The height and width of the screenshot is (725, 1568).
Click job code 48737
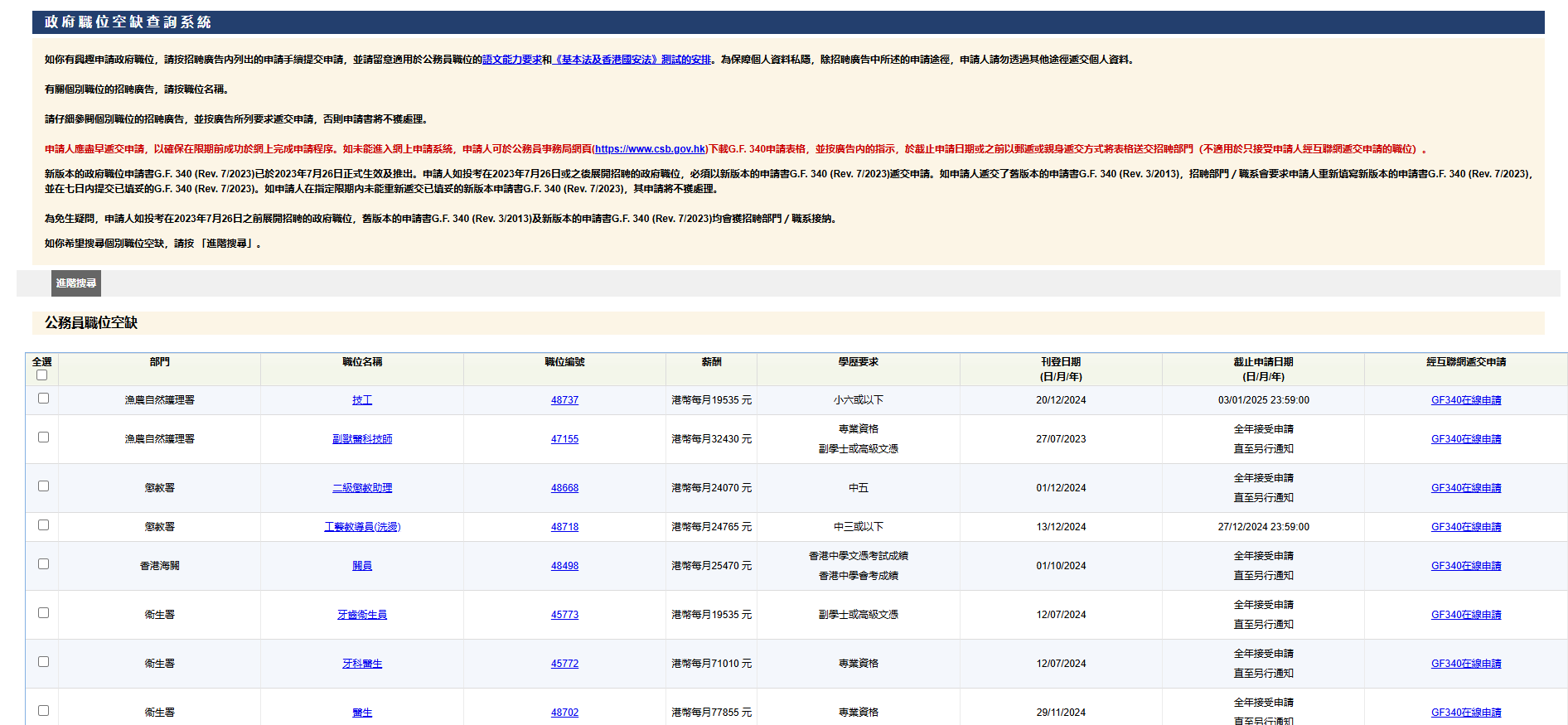click(564, 400)
